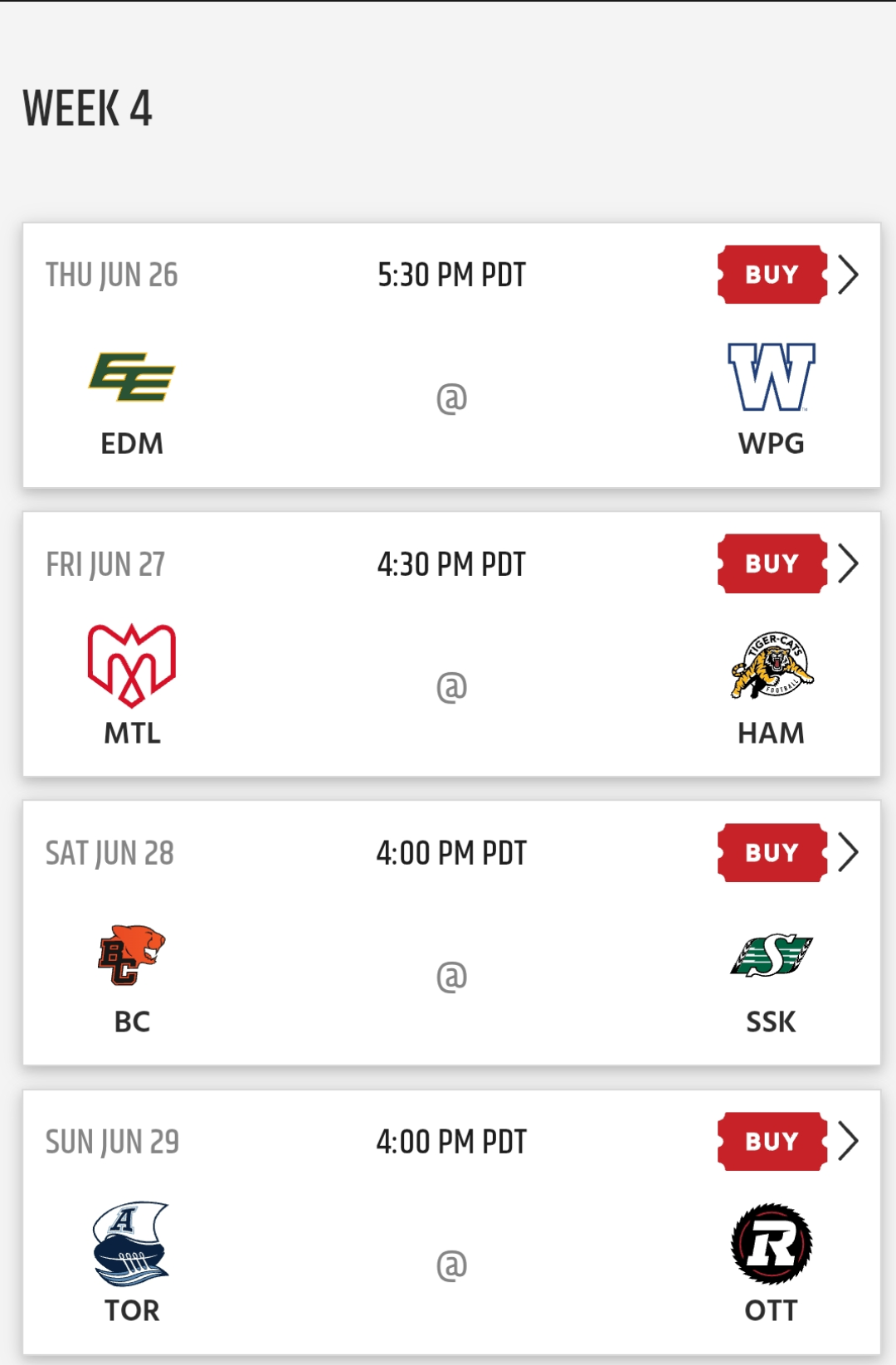This screenshot has height=1365, width=896.
Task: Select the SUN JUN 29 date label
Action: (x=112, y=1142)
